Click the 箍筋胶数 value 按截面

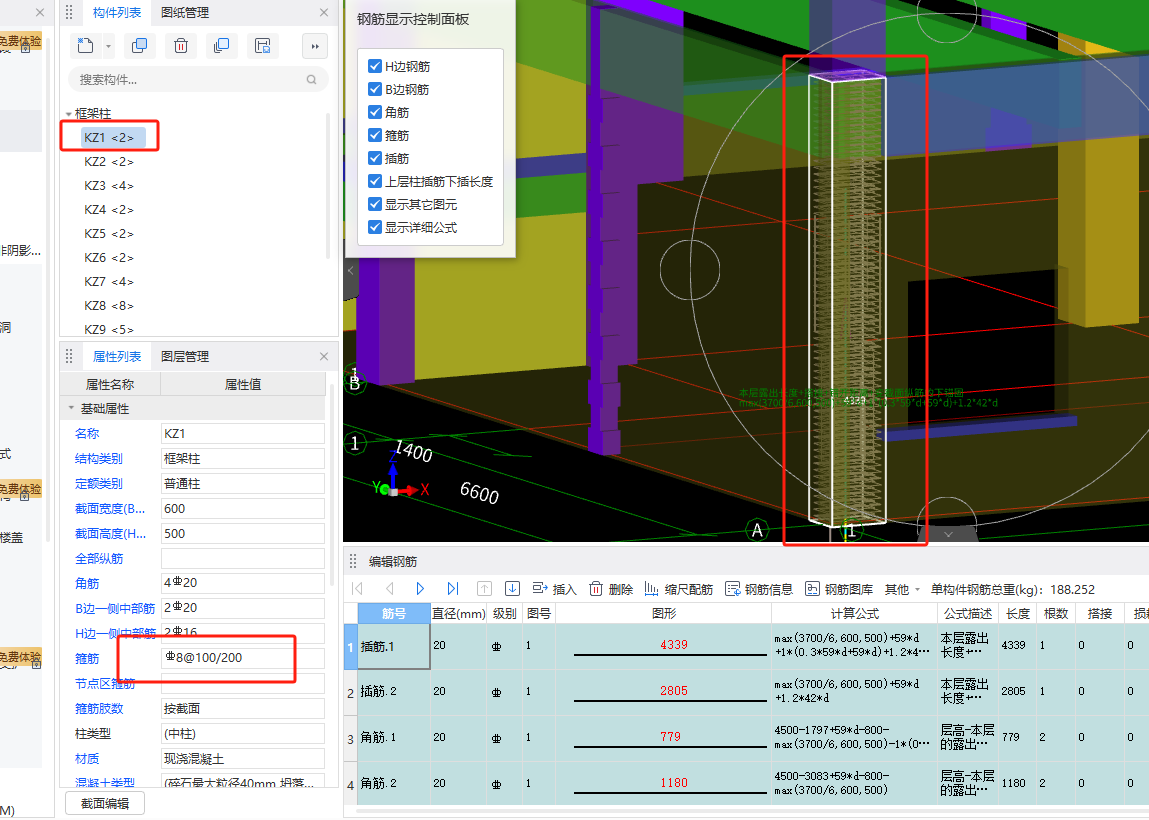coord(243,709)
